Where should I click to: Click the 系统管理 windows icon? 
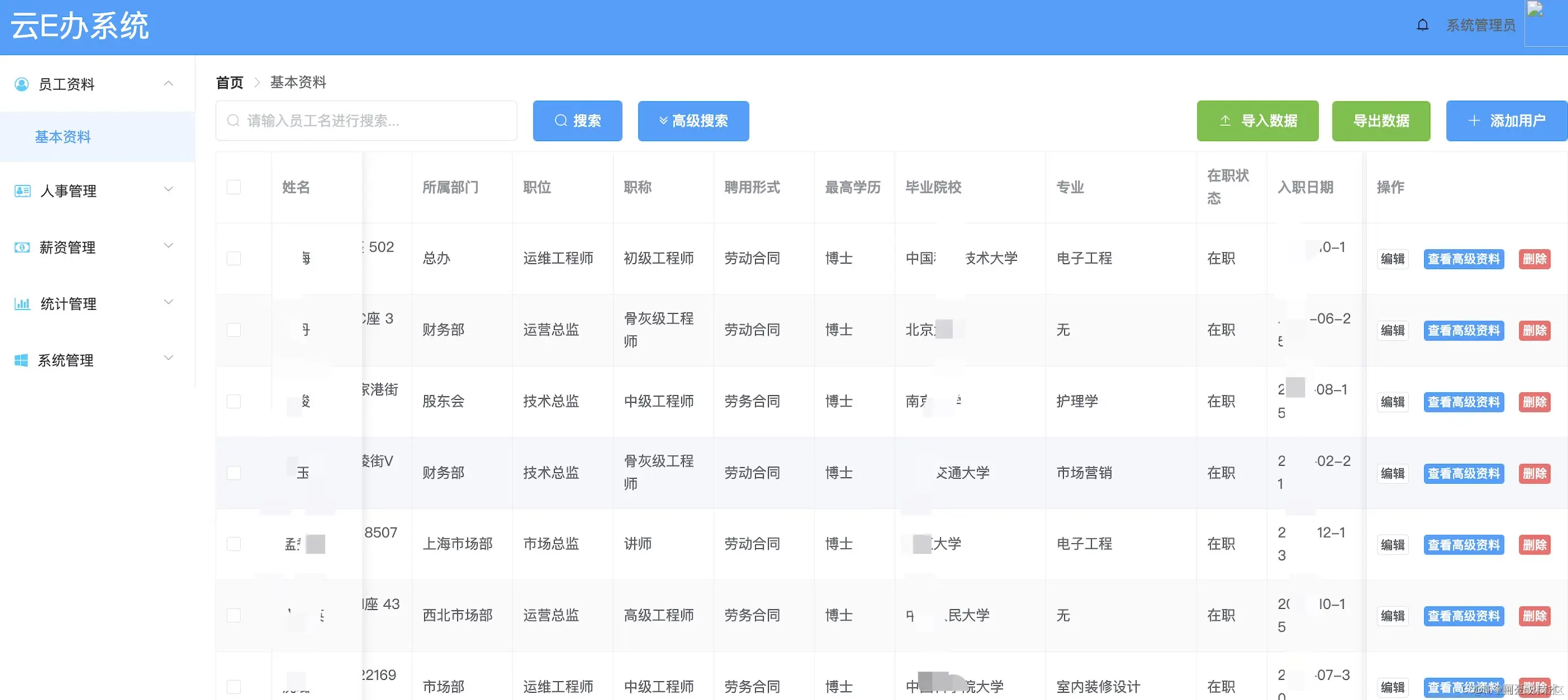[x=22, y=360]
